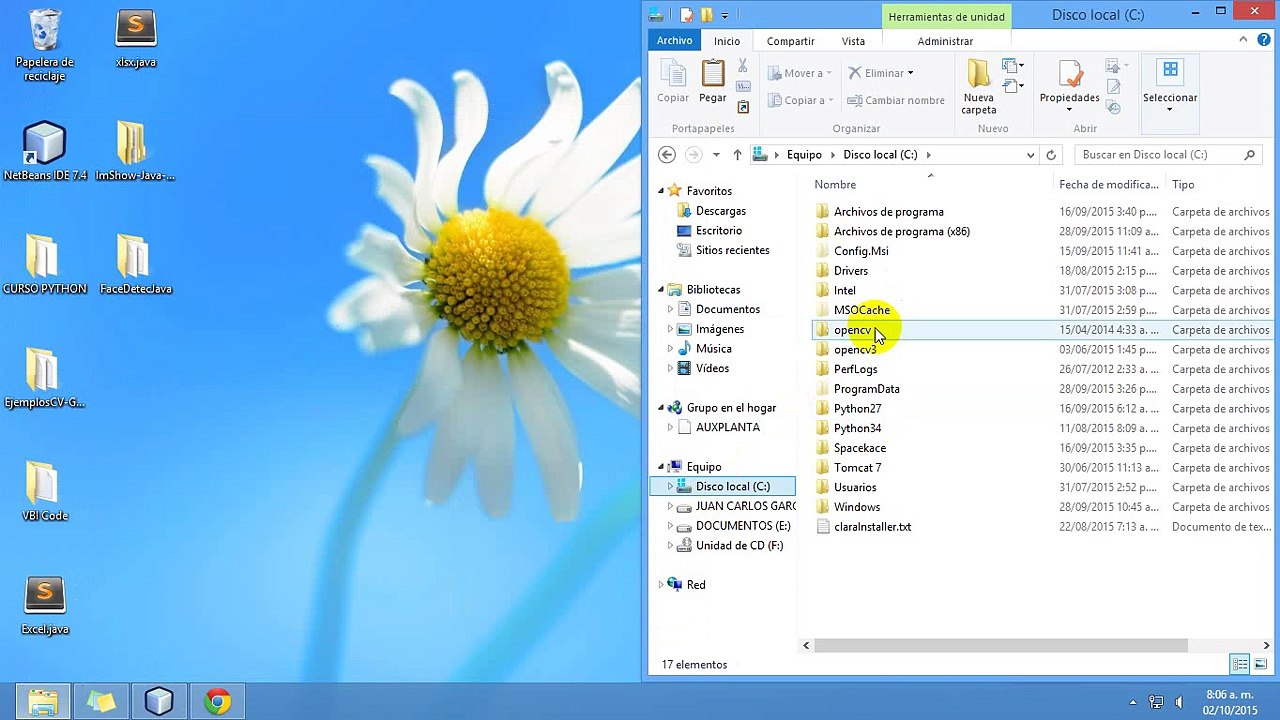Image resolution: width=1280 pixels, height=720 pixels.
Task: Create a folder with Nueva carpeta icon
Action: 979,74
